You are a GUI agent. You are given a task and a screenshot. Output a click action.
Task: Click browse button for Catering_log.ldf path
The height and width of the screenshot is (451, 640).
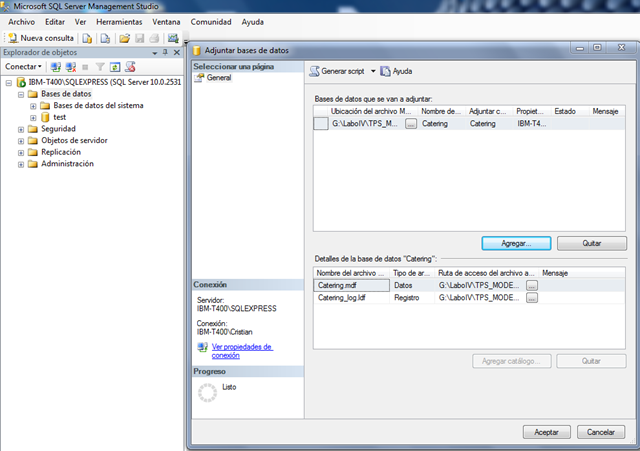531,298
